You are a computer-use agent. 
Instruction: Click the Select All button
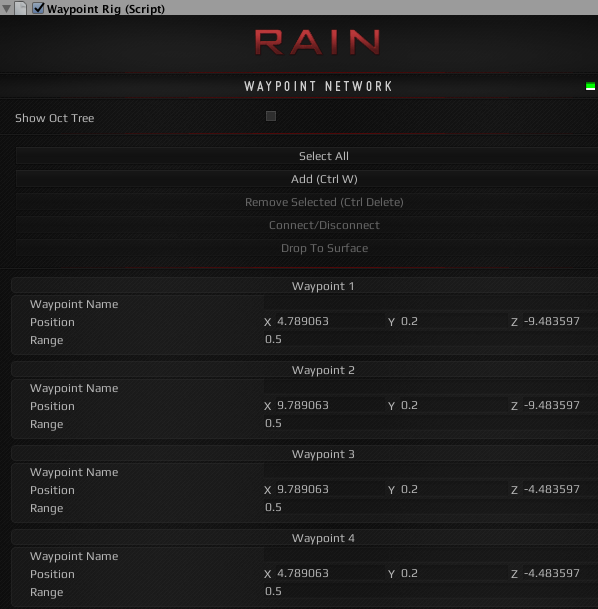(x=307, y=156)
